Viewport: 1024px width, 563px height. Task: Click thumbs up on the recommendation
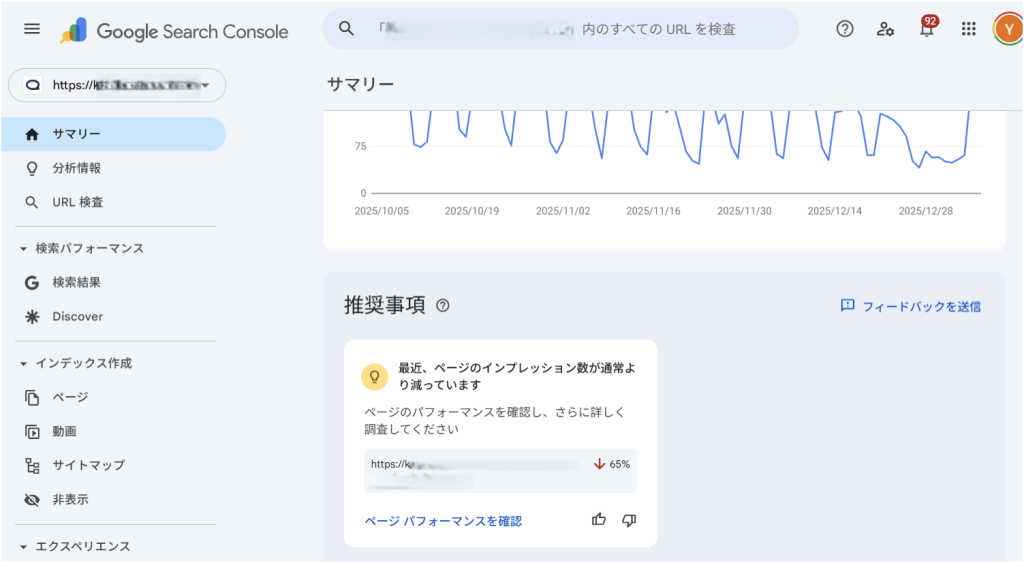[x=599, y=520]
